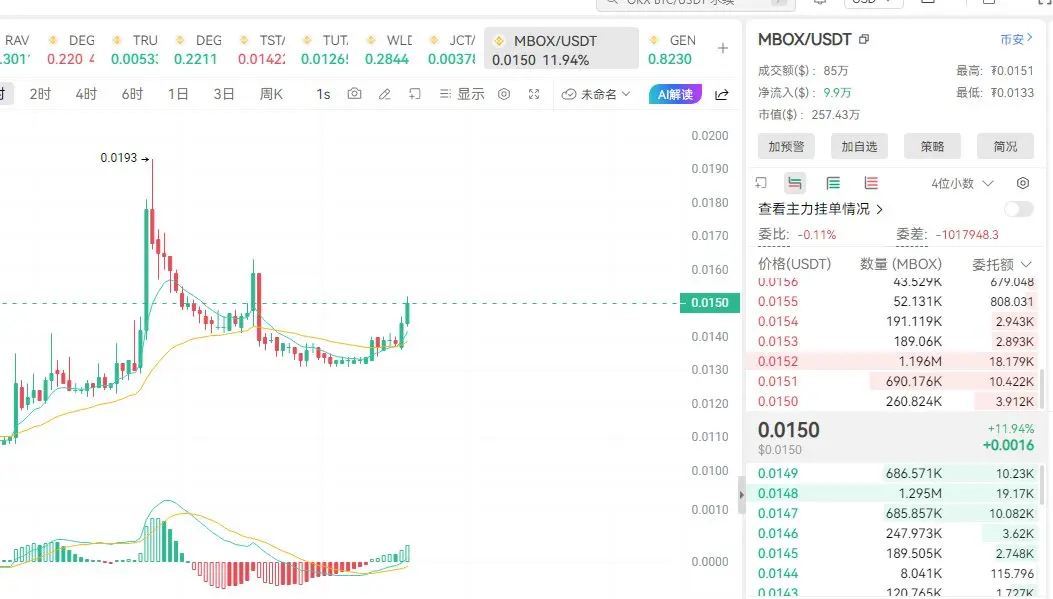Click the 委差 -1017948.3 value
The height and width of the screenshot is (599, 1053).
click(967, 235)
